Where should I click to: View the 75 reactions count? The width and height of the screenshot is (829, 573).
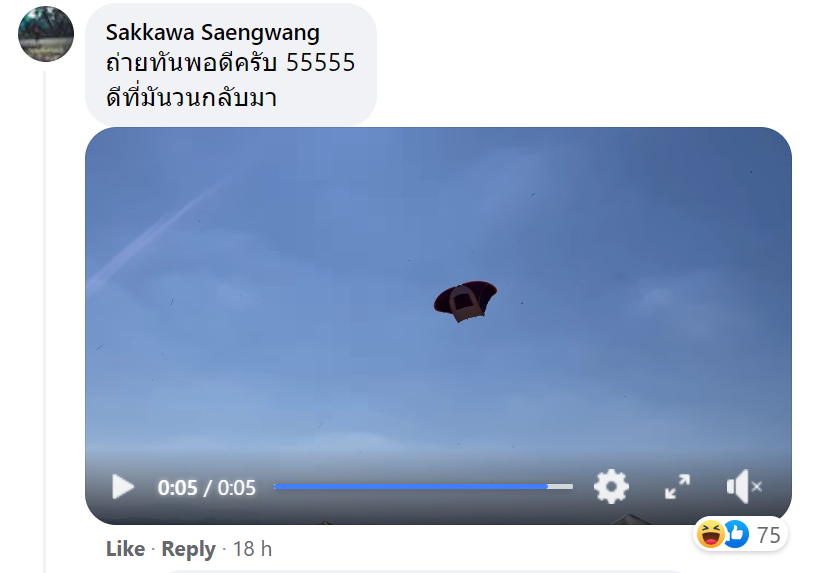coord(769,535)
